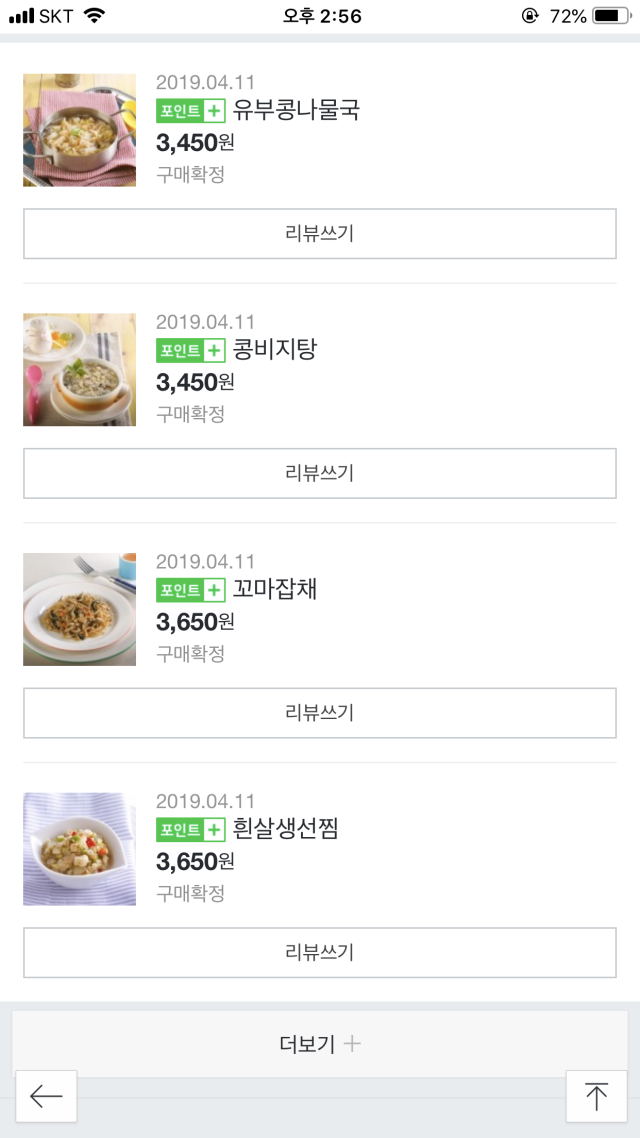Tap the 포인트+ badge beside 콩비지탕
Image resolution: width=640 pixels, height=1138 pixels.
pyautogui.click(x=191, y=350)
